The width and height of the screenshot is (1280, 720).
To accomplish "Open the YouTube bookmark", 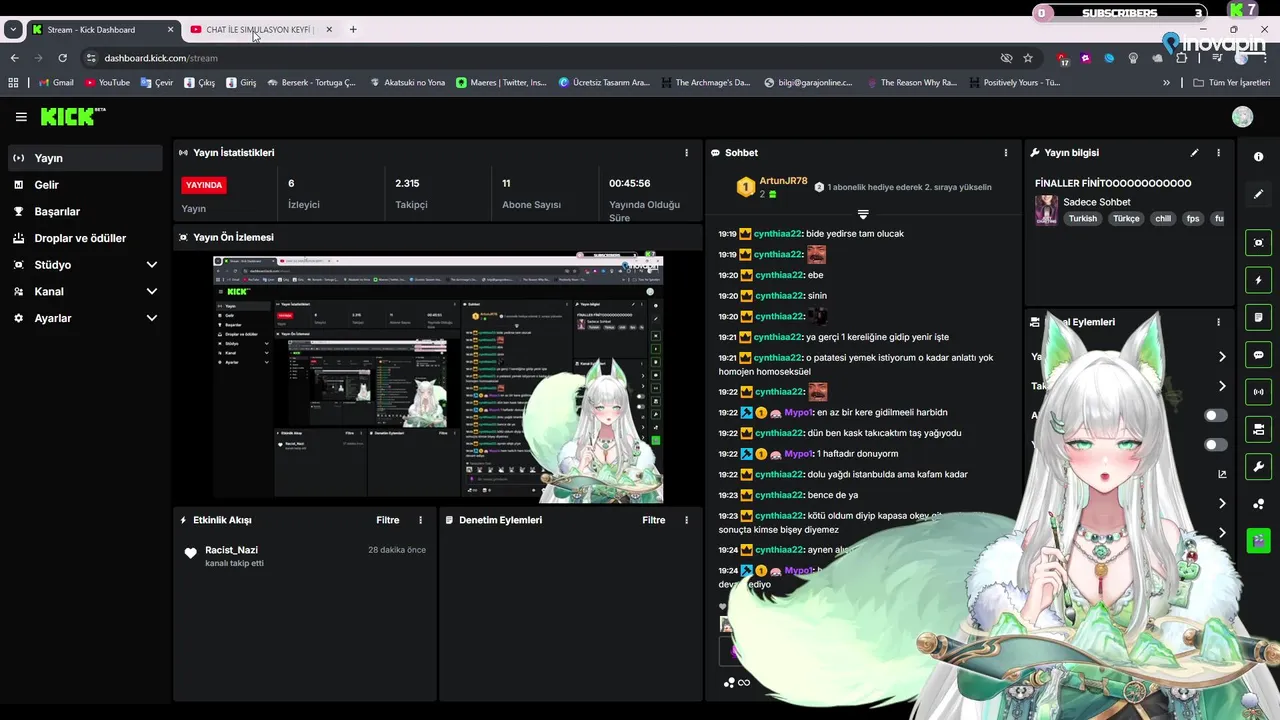I will click(107, 83).
